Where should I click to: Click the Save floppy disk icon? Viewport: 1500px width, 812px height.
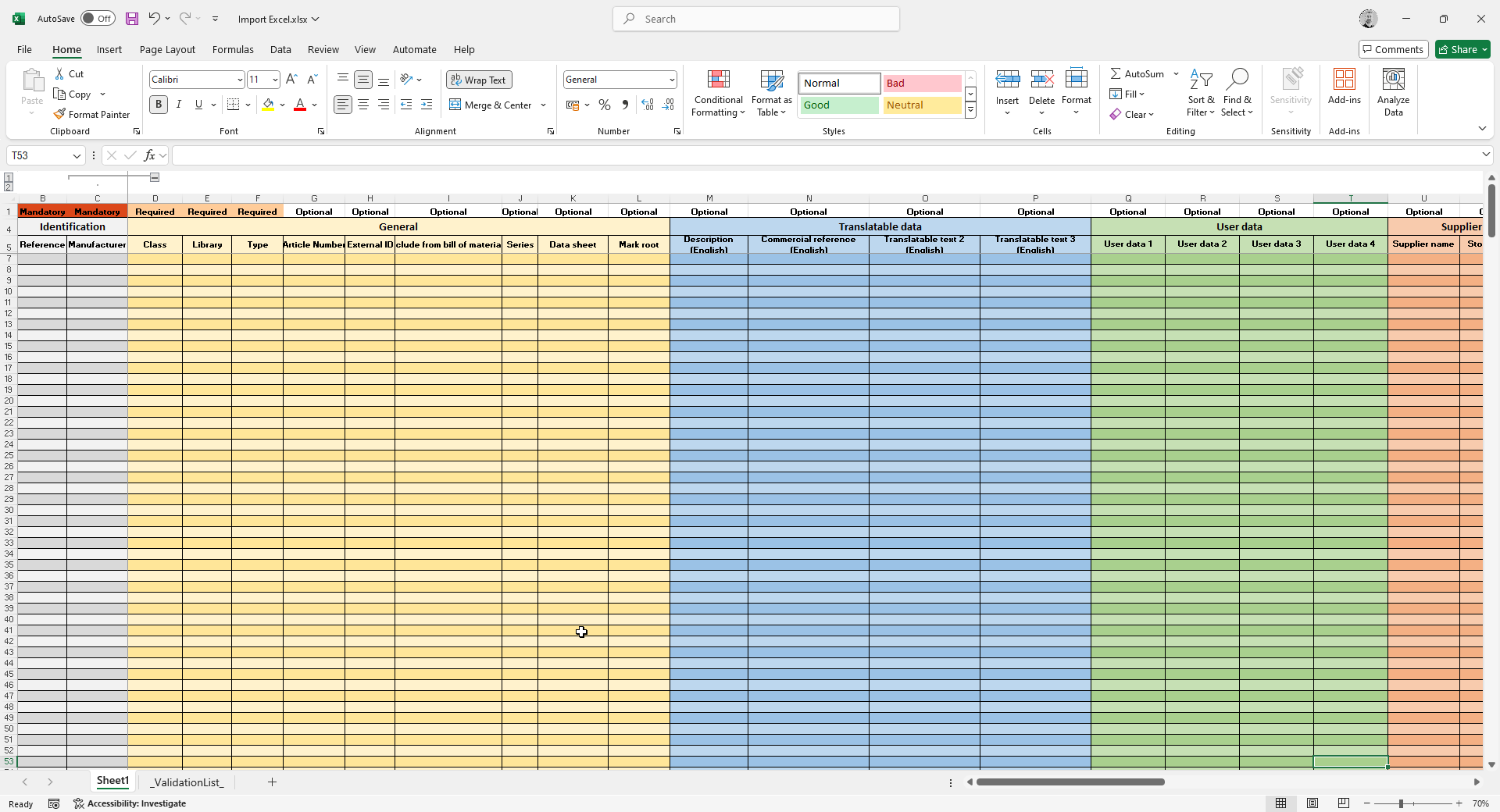pos(132,19)
